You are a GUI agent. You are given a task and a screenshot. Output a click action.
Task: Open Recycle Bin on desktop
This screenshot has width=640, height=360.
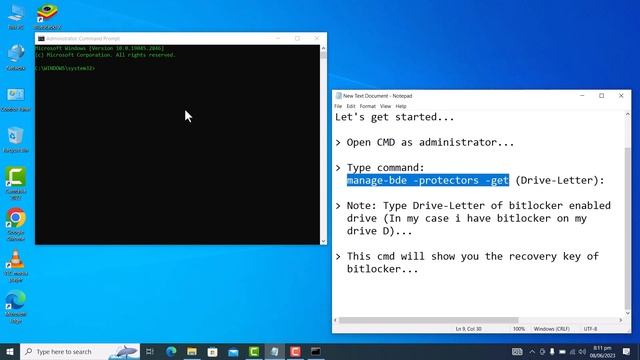click(16, 140)
